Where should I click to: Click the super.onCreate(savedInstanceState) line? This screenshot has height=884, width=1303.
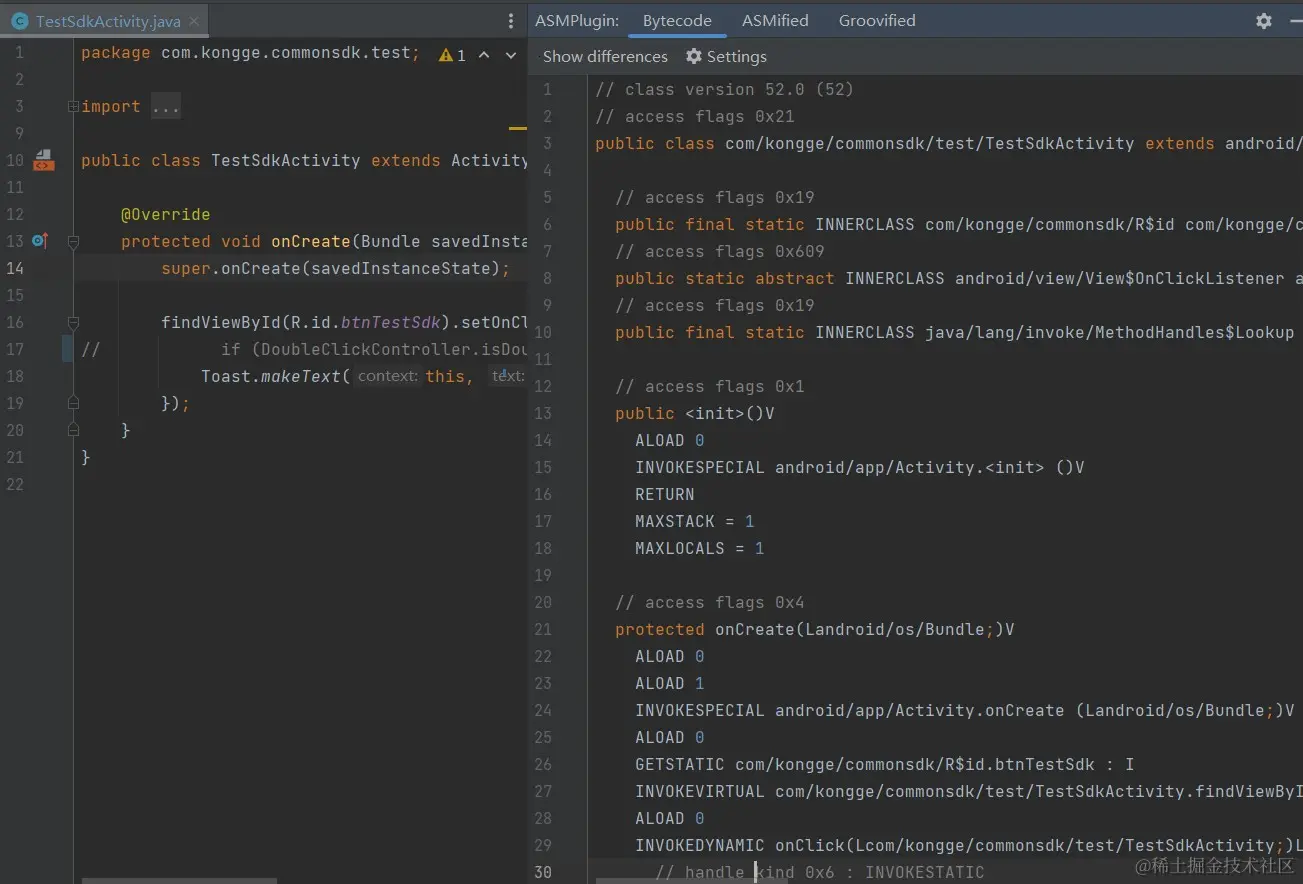(x=336, y=268)
